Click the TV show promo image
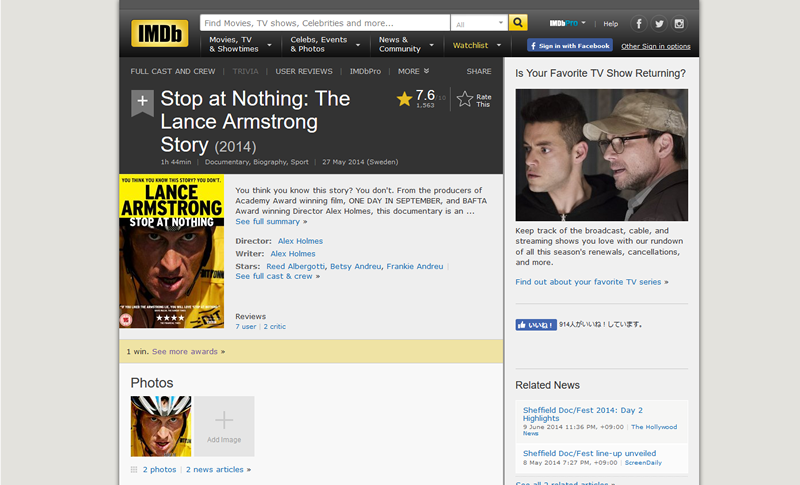The height and width of the screenshot is (485, 800). tap(602, 155)
